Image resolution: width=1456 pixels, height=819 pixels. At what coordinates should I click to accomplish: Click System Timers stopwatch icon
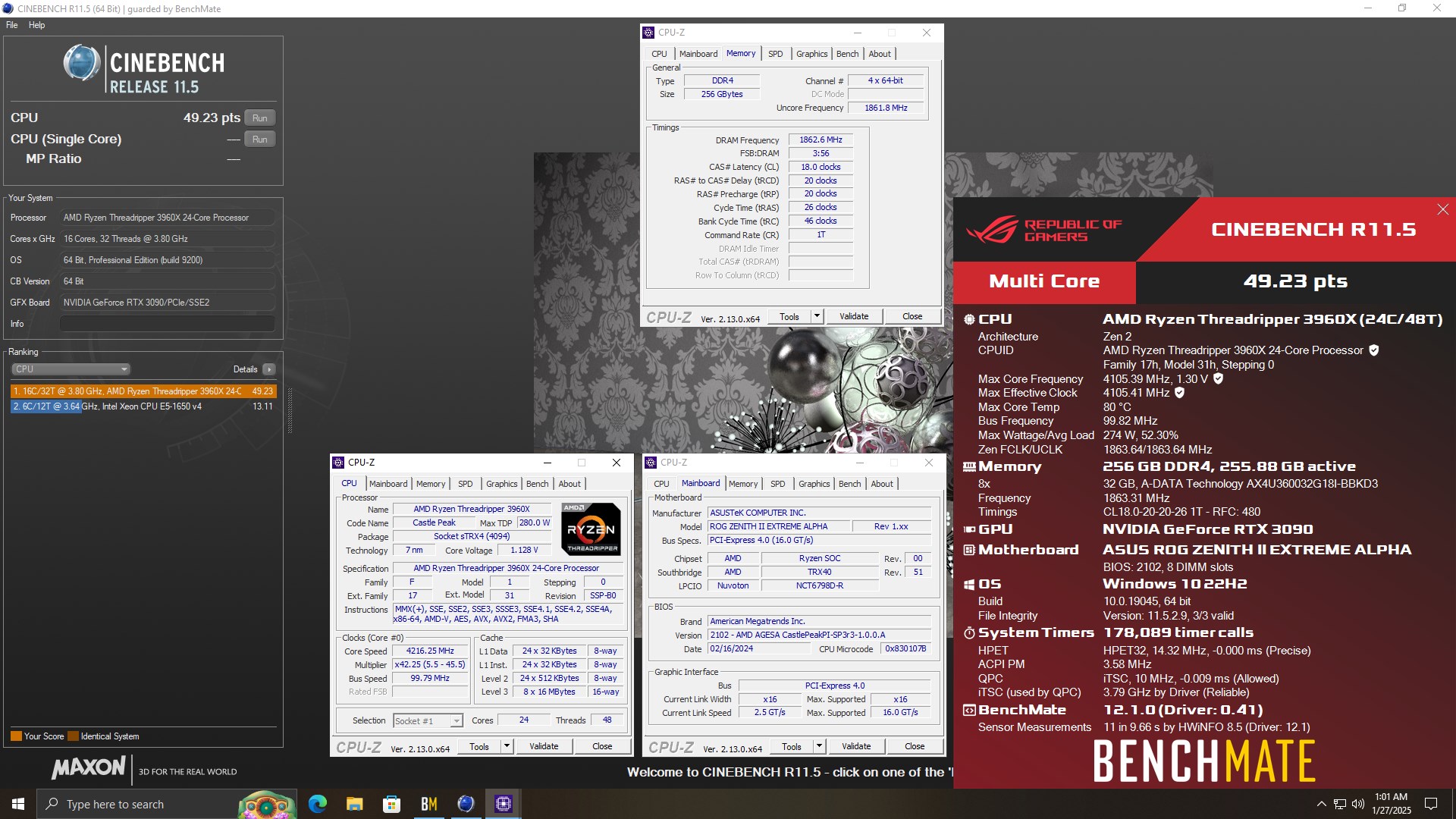[x=969, y=632]
